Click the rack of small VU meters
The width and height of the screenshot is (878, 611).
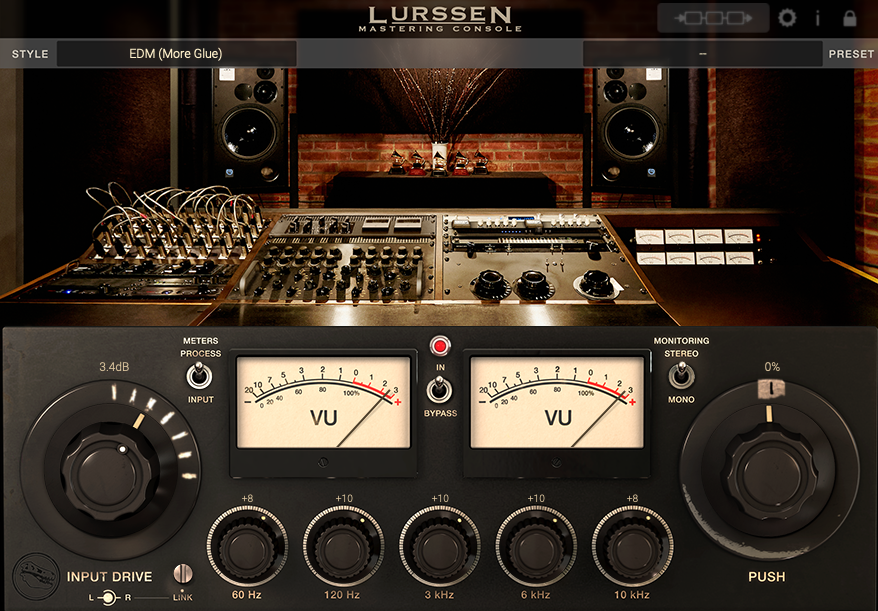[694, 246]
